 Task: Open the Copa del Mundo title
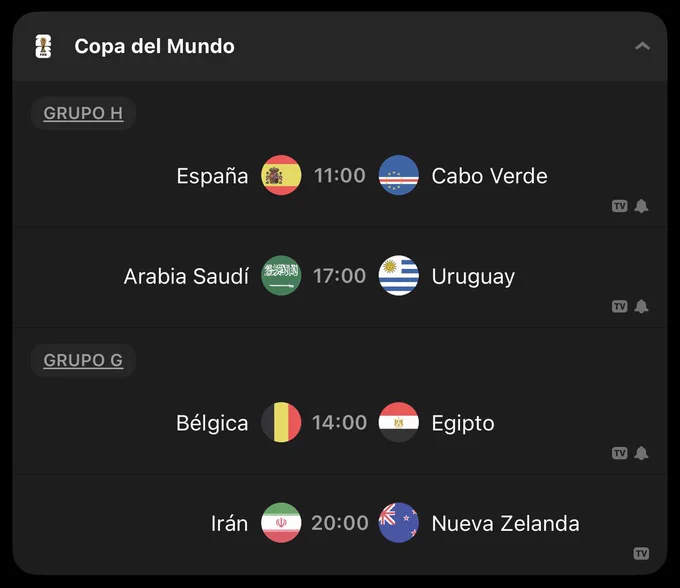154,46
